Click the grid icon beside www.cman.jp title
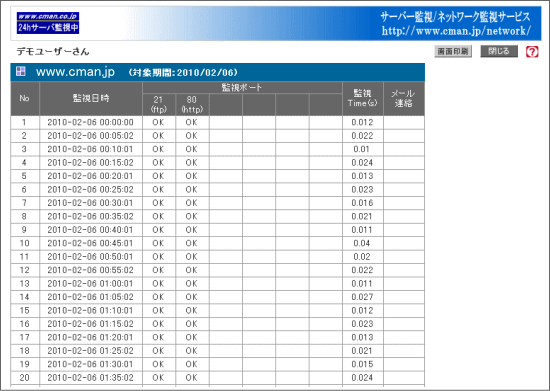 [21, 71]
